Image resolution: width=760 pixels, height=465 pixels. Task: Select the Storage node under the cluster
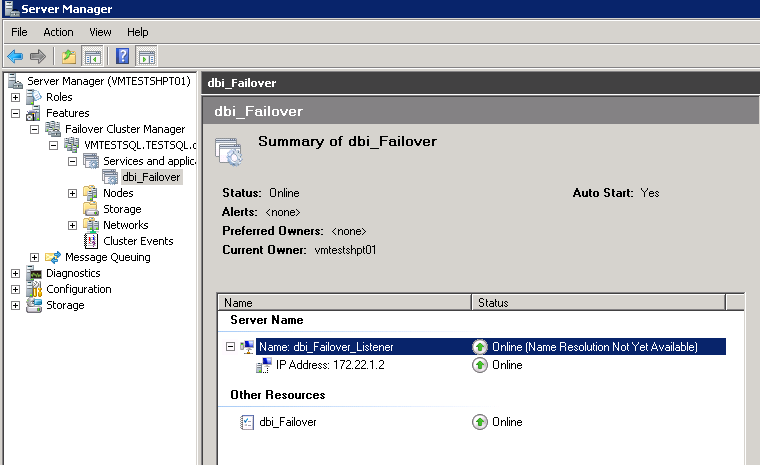point(121,209)
